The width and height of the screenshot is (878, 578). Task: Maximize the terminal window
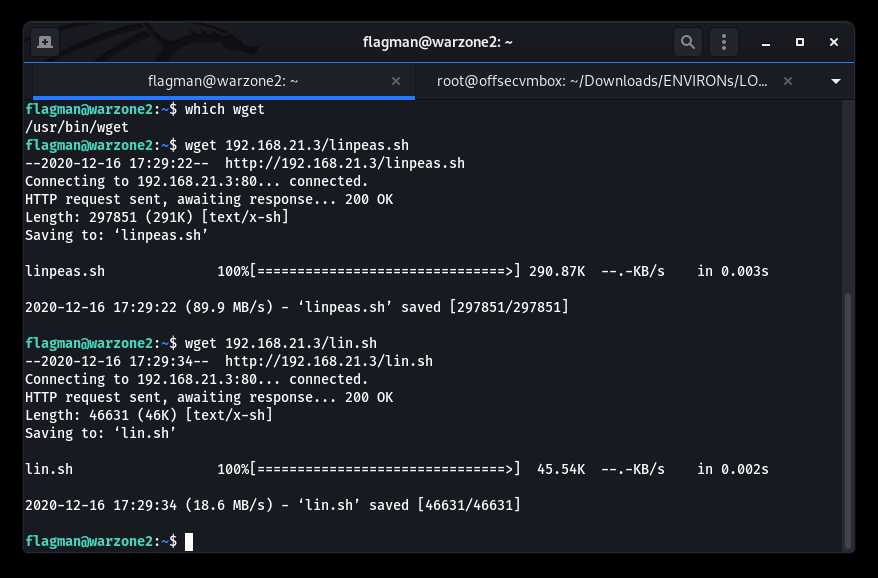point(800,43)
